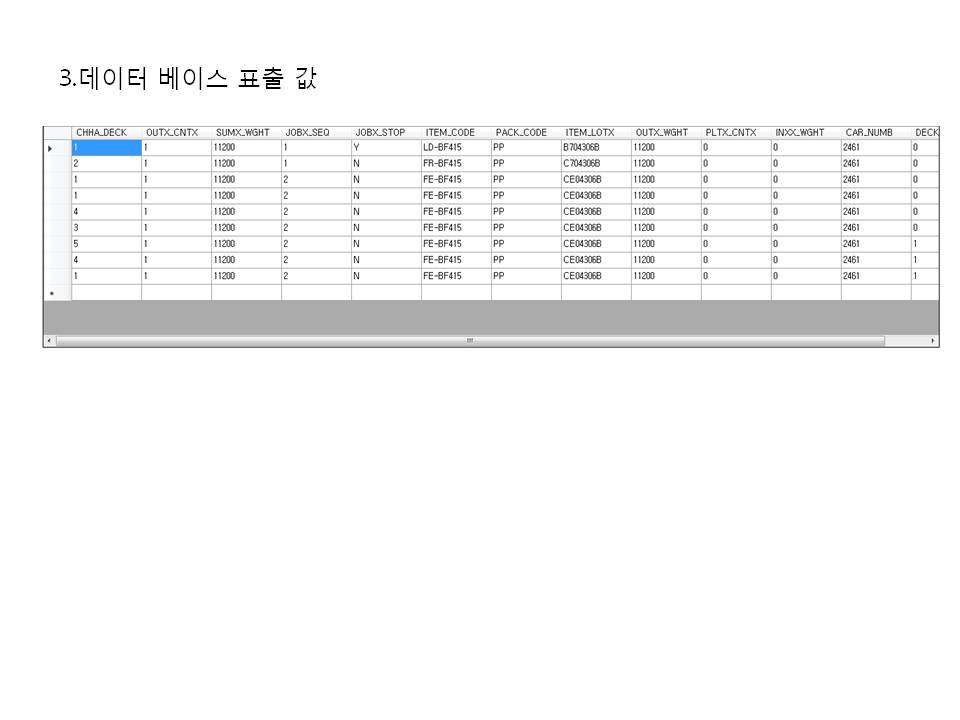Click the horizontal scrollbar left arrow
This screenshot has height=720, width=960.
(49, 341)
